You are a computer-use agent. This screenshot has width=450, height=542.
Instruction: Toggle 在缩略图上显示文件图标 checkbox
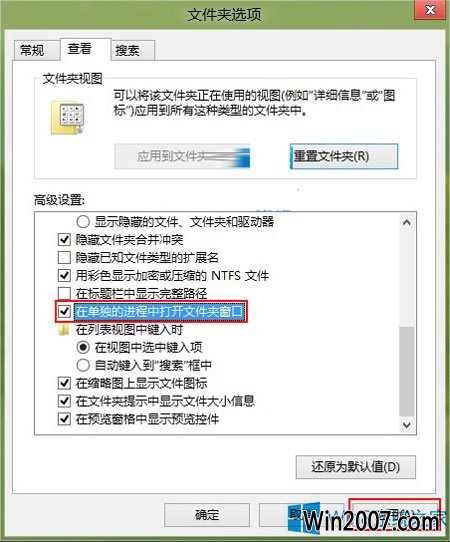pyautogui.click(x=64, y=383)
